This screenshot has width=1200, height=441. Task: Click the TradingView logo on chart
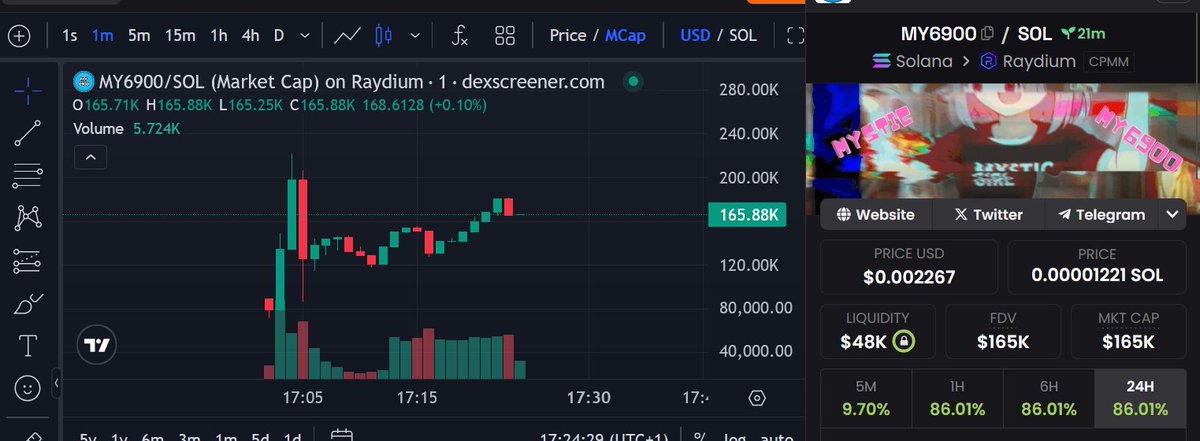tap(97, 345)
